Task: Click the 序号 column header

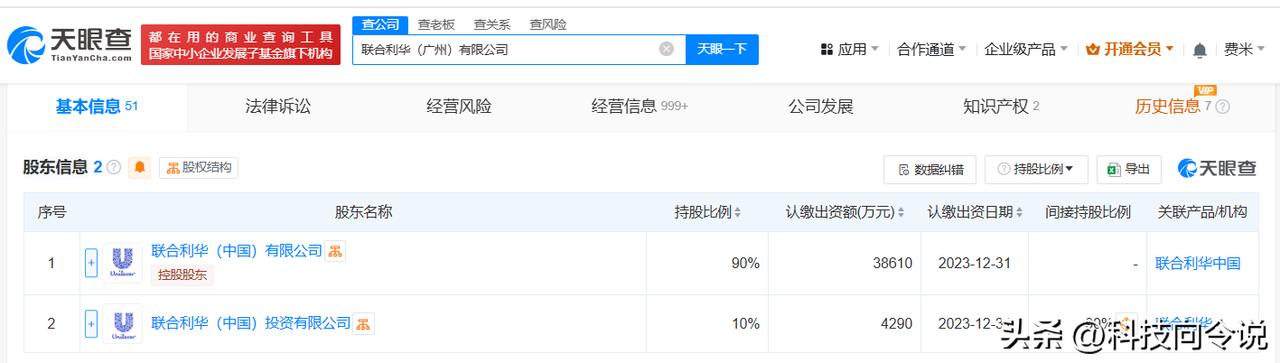Action: [52, 212]
